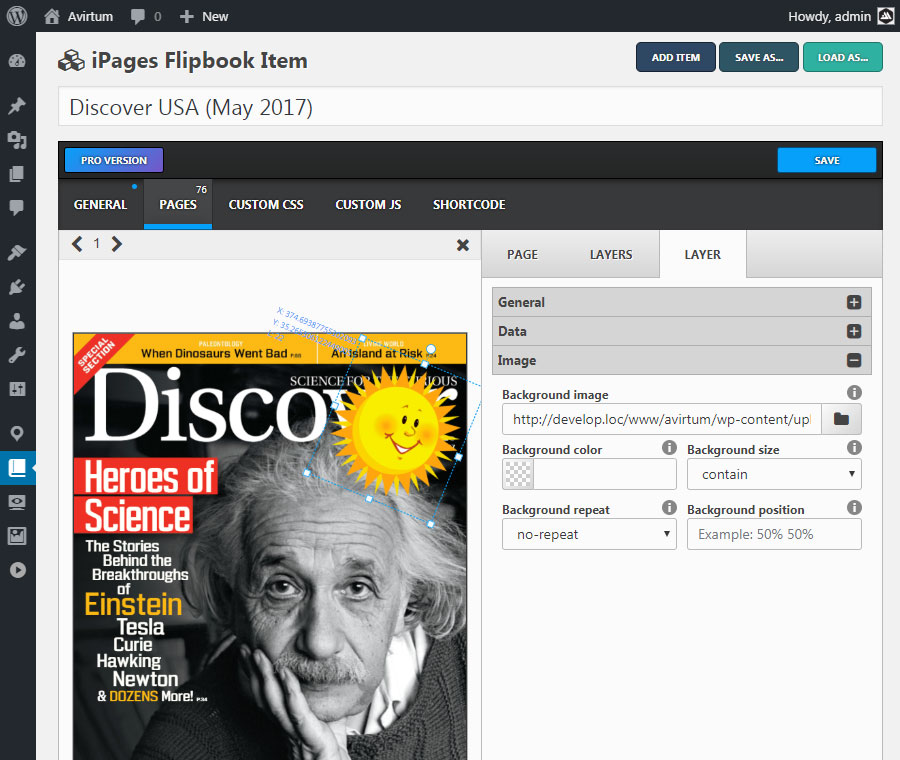
Task: Open the WordPress logo menu
Action: 17,15
